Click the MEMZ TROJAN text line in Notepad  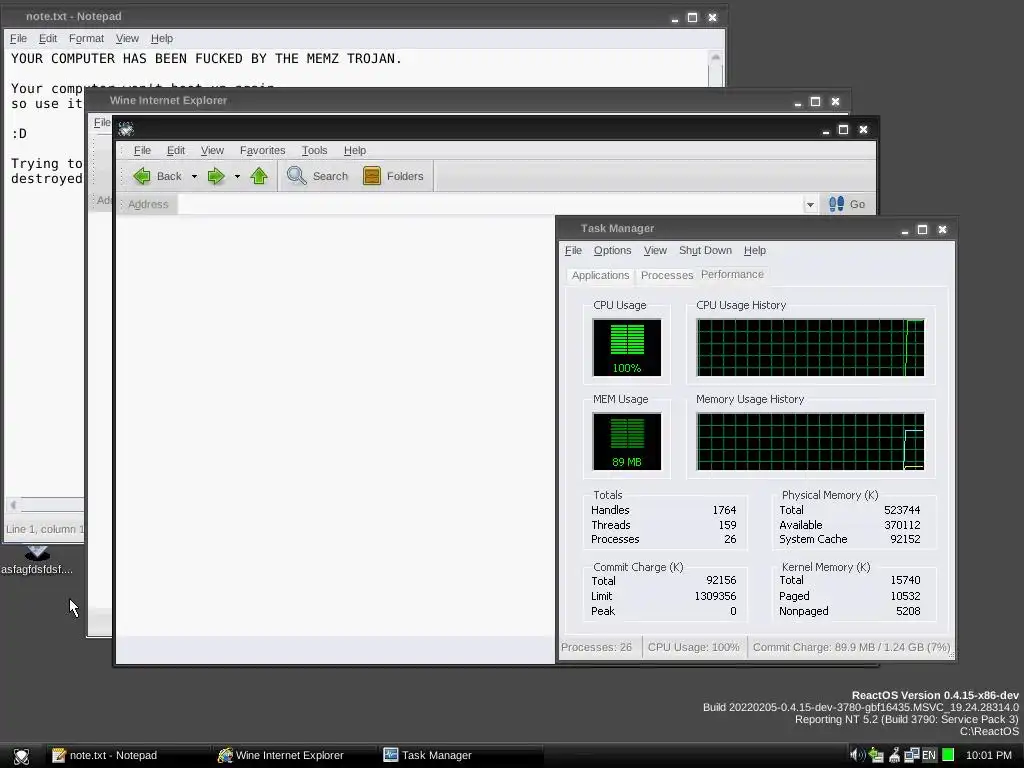[206, 59]
